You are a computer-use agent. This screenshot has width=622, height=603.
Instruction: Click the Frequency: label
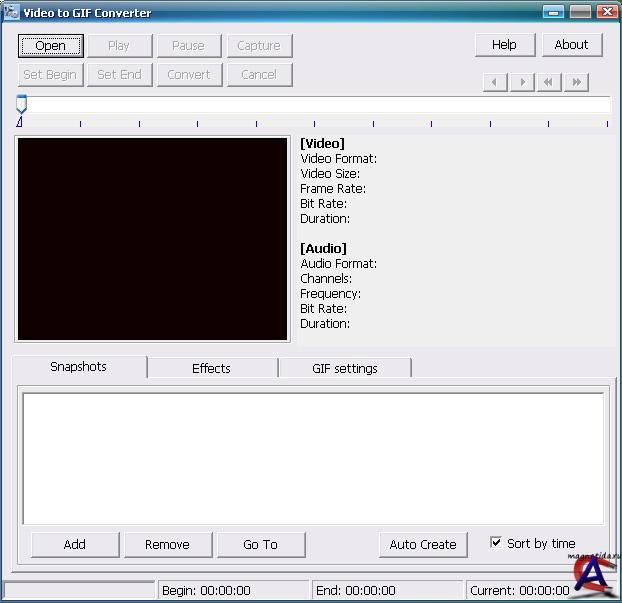tap(330, 294)
